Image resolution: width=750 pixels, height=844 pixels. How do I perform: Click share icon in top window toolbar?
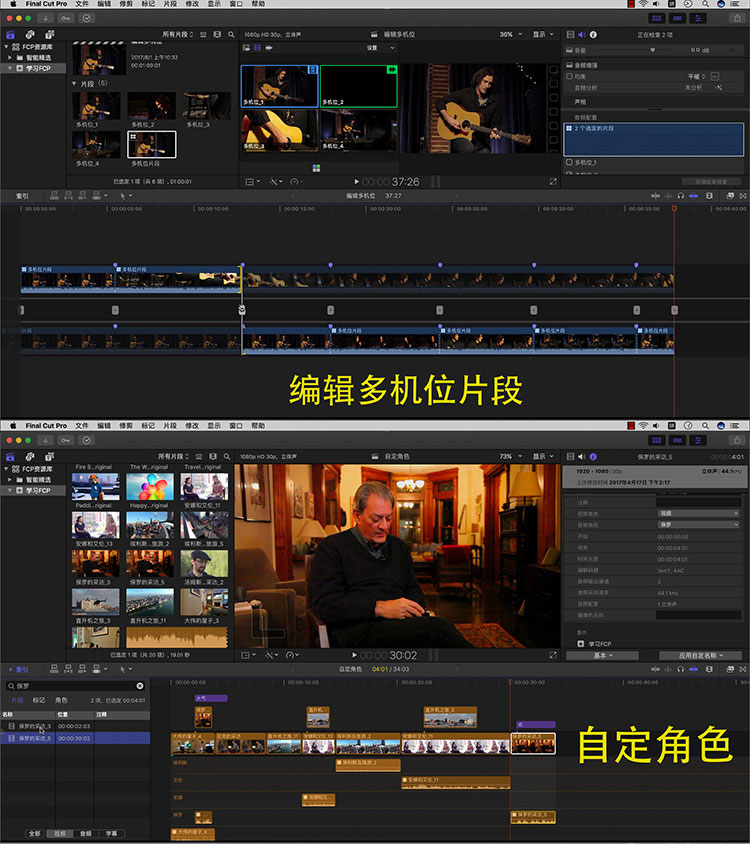pos(737,18)
